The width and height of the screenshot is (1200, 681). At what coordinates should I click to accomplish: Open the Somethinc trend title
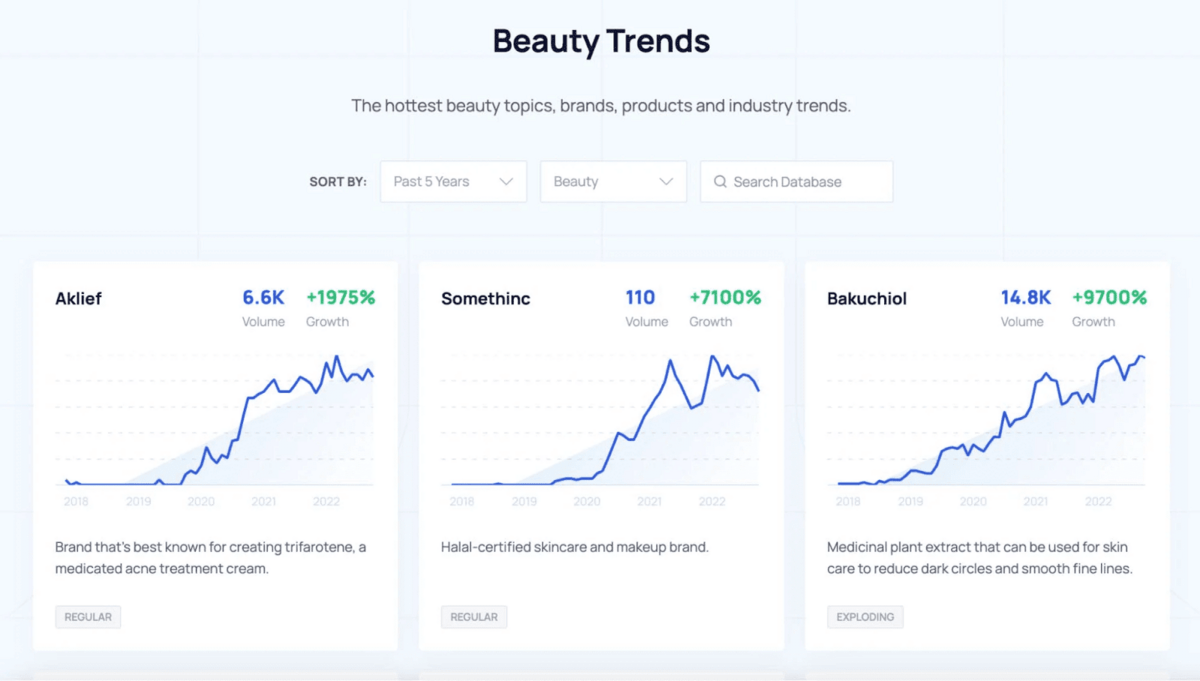pos(485,298)
